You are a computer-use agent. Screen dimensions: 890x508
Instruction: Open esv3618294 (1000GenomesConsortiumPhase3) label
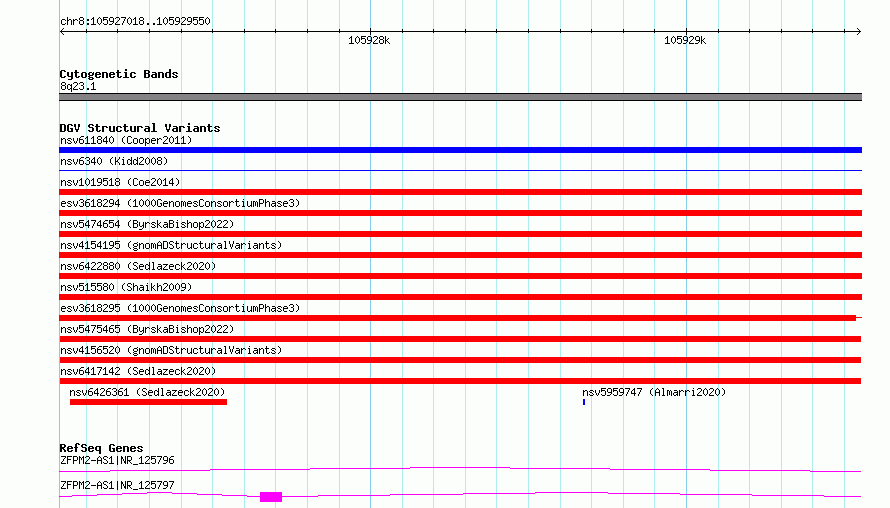180,203
